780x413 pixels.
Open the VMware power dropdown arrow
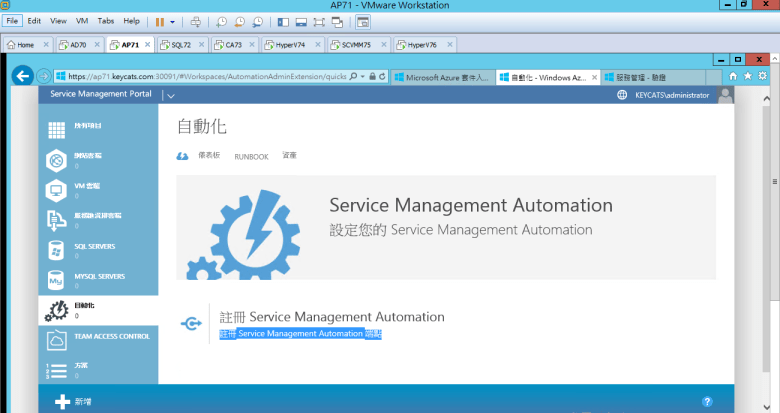[x=173, y=21]
